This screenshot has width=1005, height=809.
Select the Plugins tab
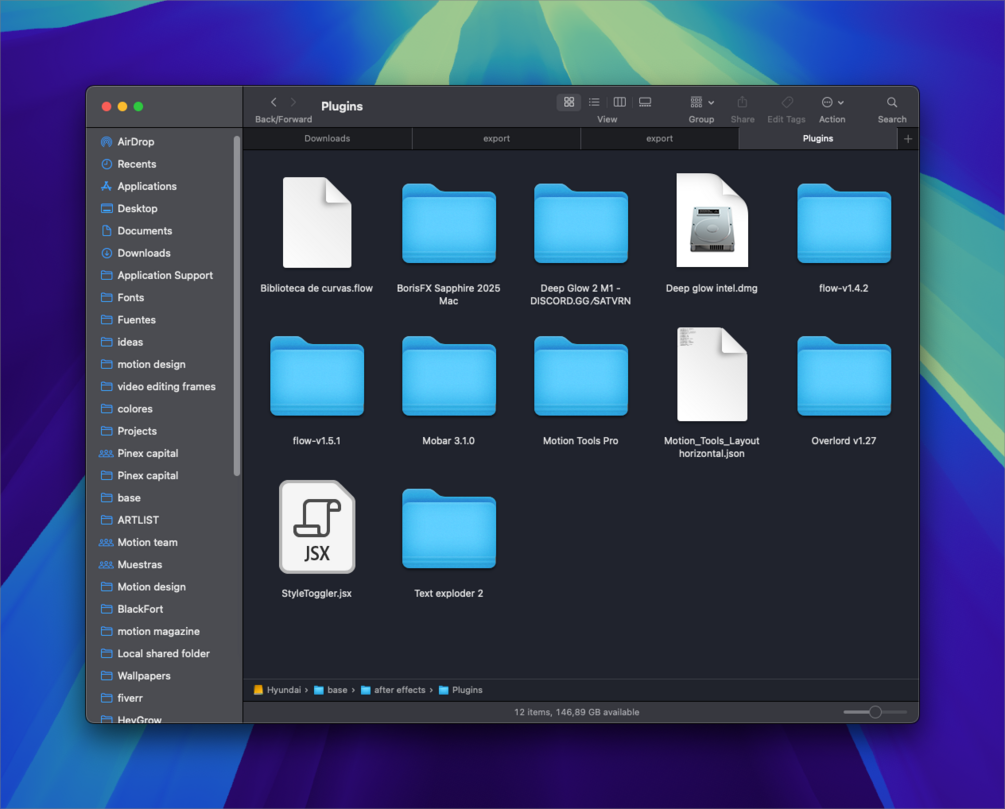(x=818, y=138)
